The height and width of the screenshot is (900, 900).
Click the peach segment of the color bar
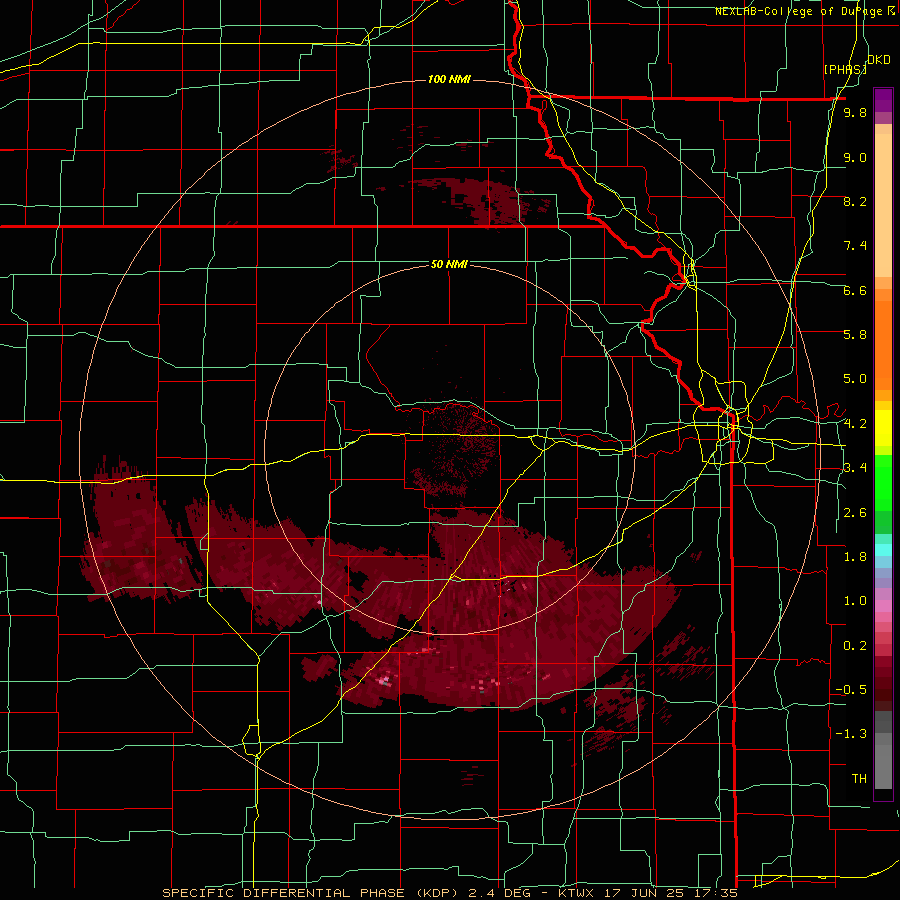pos(883,205)
